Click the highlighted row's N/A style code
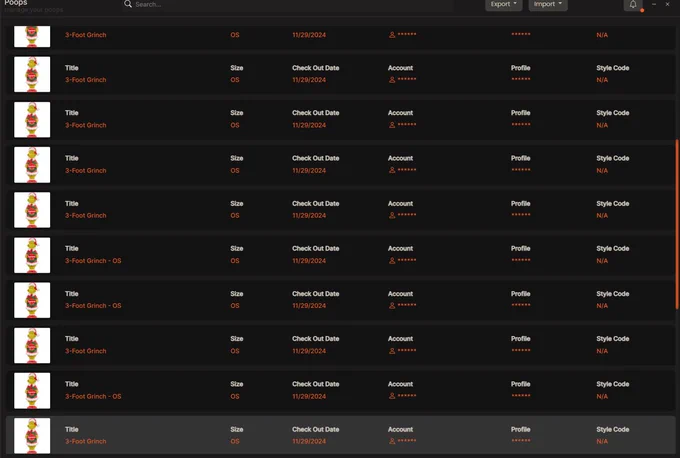This screenshot has height=458, width=680. tap(602, 441)
